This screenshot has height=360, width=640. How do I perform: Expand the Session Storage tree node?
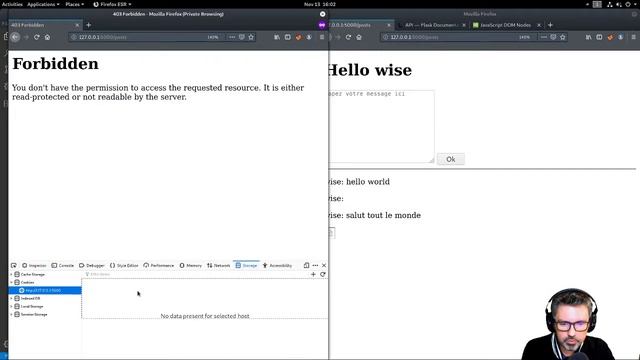pyautogui.click(x=11, y=314)
